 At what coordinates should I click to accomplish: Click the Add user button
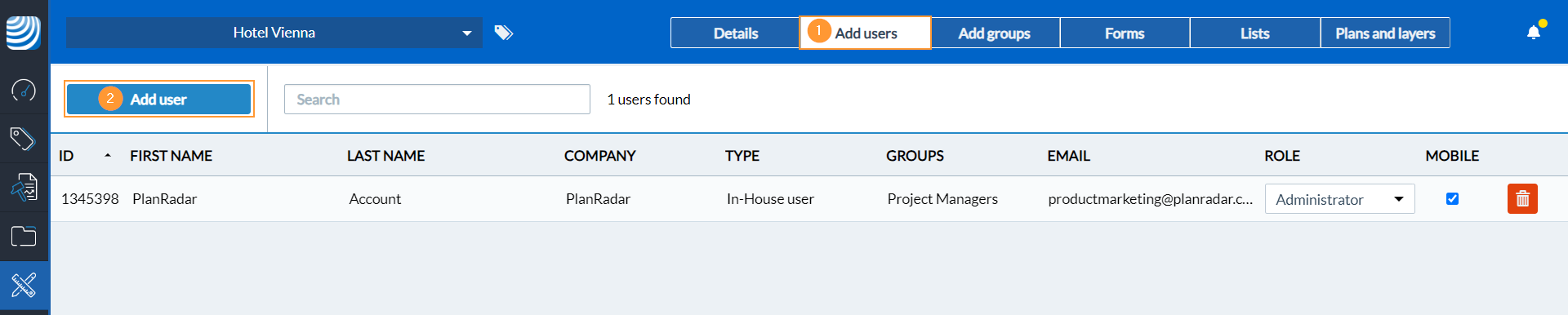pos(159,99)
